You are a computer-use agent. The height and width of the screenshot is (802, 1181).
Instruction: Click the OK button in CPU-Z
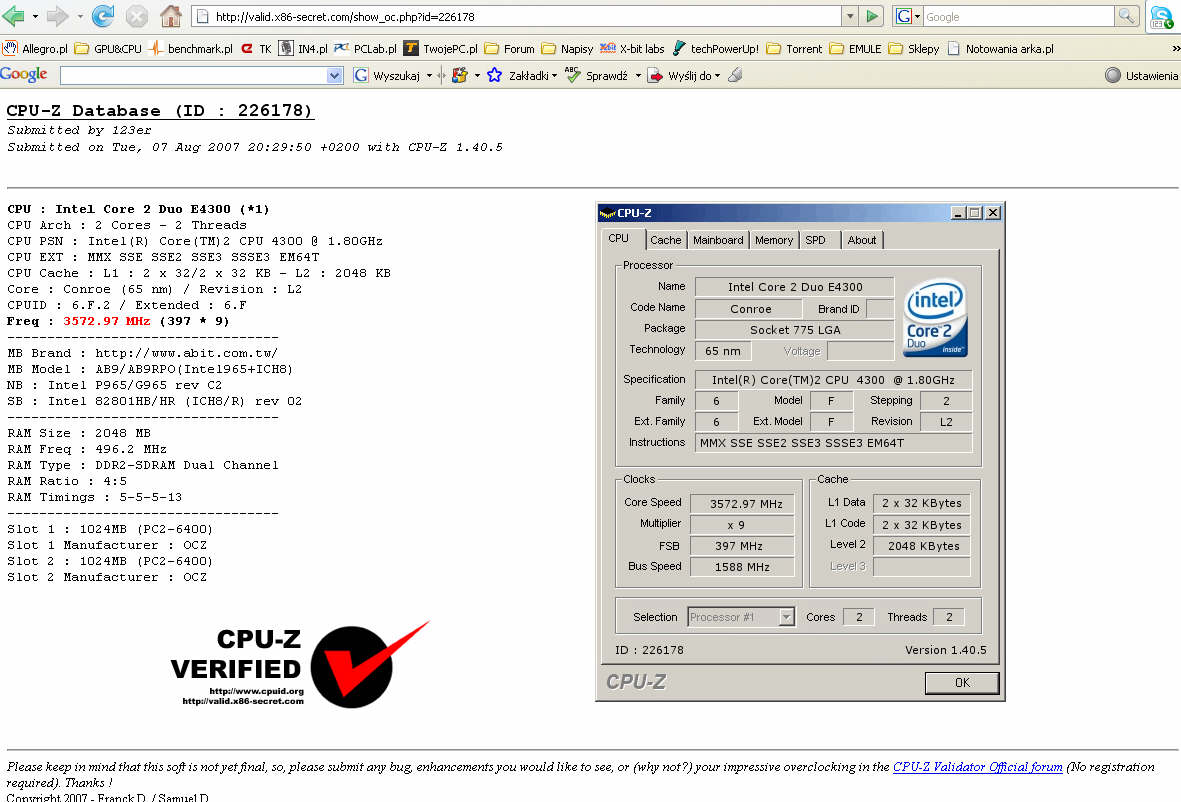[962, 682]
